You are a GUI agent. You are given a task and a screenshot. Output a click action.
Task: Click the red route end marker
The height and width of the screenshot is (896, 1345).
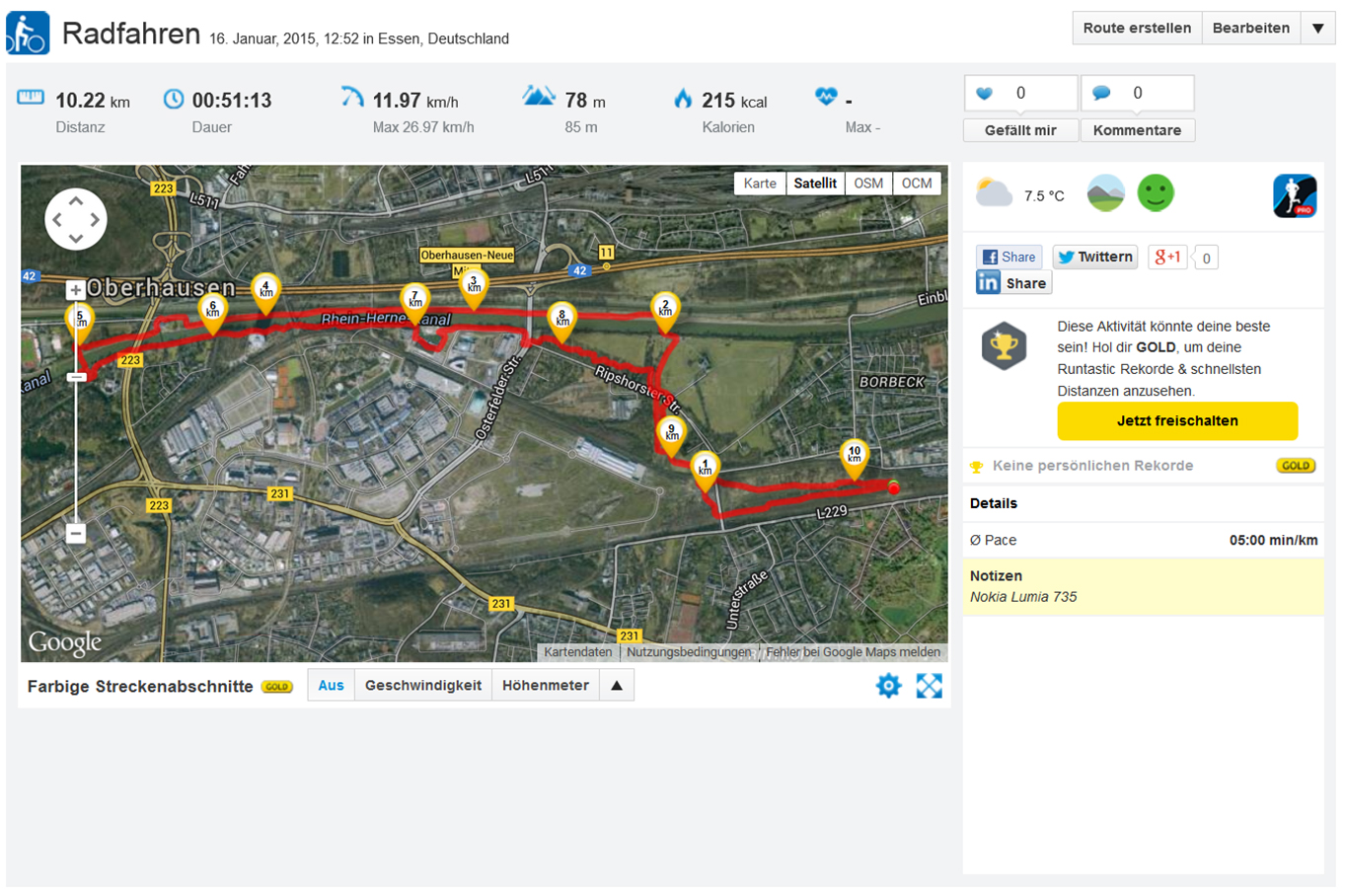click(x=893, y=488)
